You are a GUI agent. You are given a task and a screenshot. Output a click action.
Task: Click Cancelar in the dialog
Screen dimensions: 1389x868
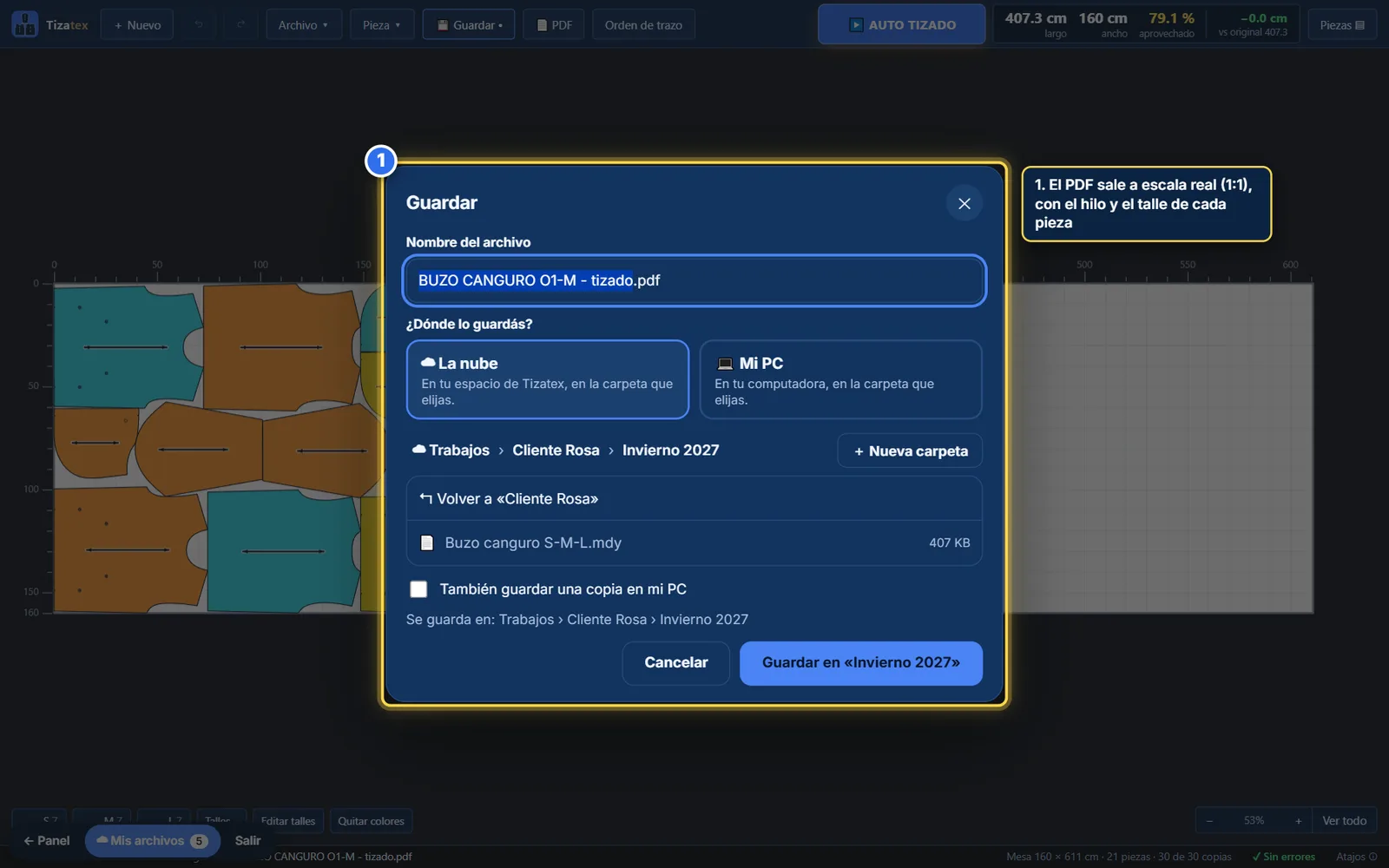coord(675,662)
